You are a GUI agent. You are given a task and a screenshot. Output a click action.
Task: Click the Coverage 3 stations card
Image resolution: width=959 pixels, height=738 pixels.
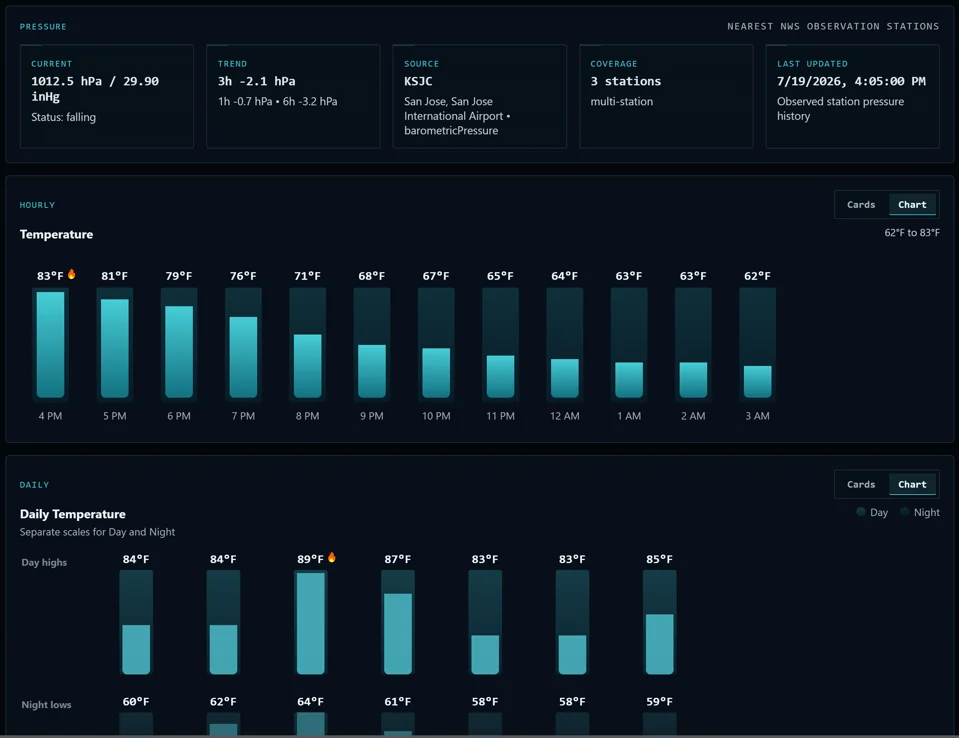(666, 96)
